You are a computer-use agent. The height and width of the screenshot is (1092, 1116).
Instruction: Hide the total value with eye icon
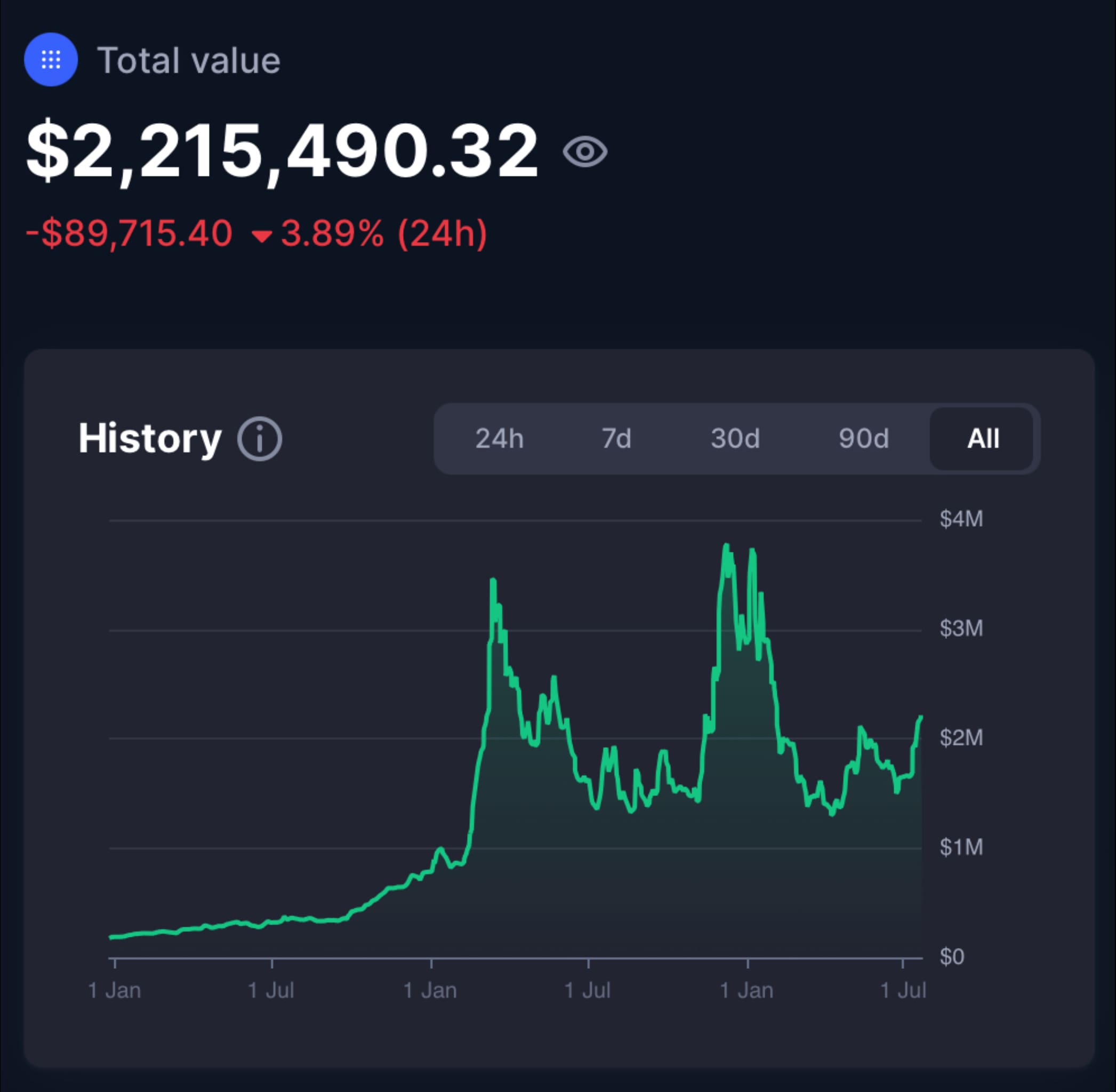pyautogui.click(x=584, y=152)
